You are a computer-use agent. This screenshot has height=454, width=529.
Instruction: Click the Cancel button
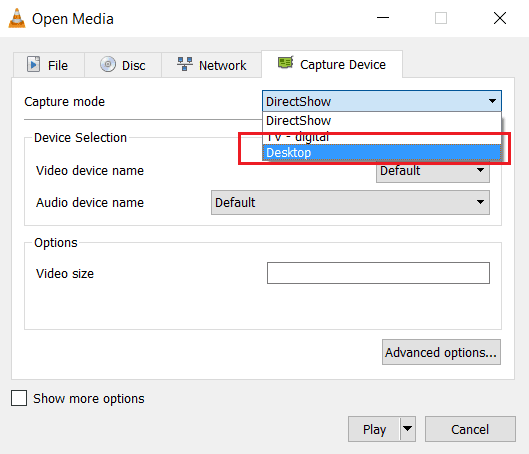[470, 429]
